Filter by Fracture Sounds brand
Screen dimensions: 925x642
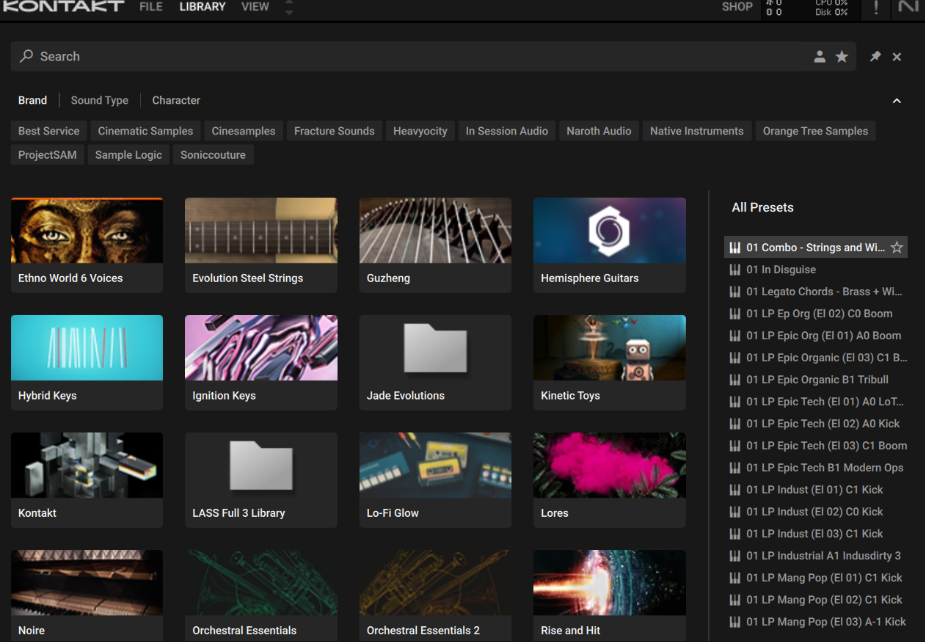tap(334, 131)
